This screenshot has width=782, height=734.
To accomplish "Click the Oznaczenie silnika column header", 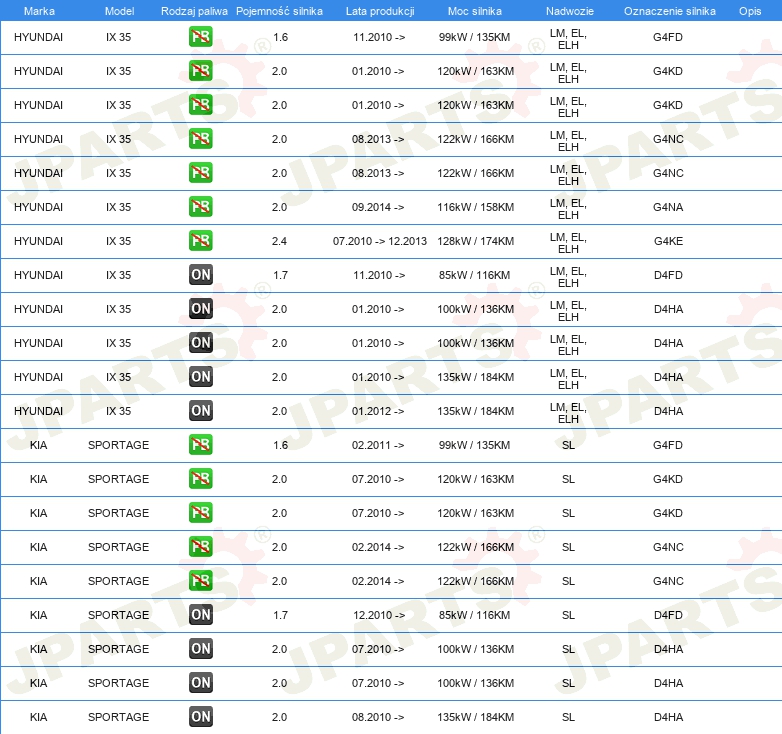I will coord(669,11).
